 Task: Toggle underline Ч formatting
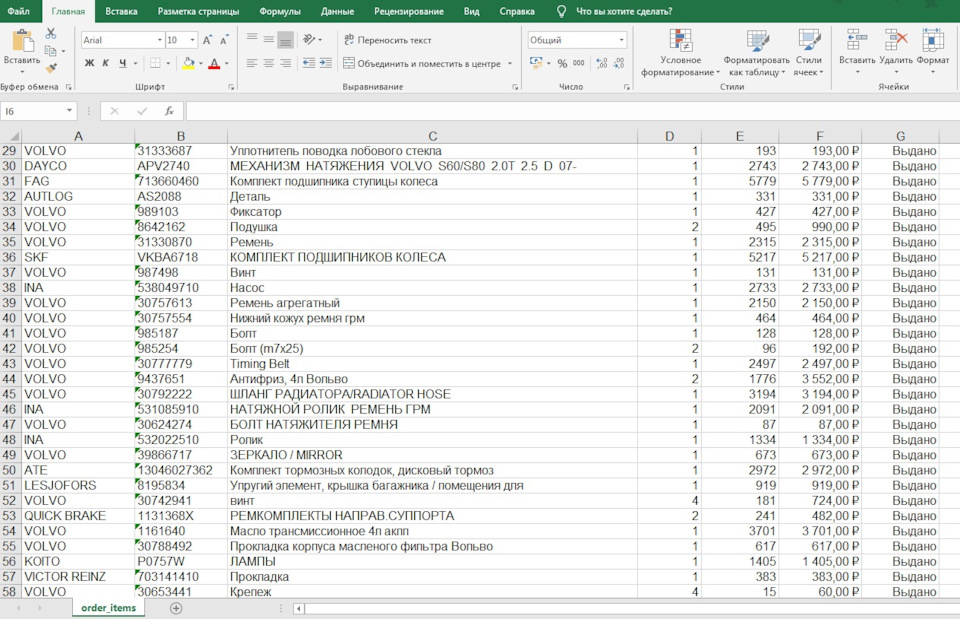coord(122,63)
